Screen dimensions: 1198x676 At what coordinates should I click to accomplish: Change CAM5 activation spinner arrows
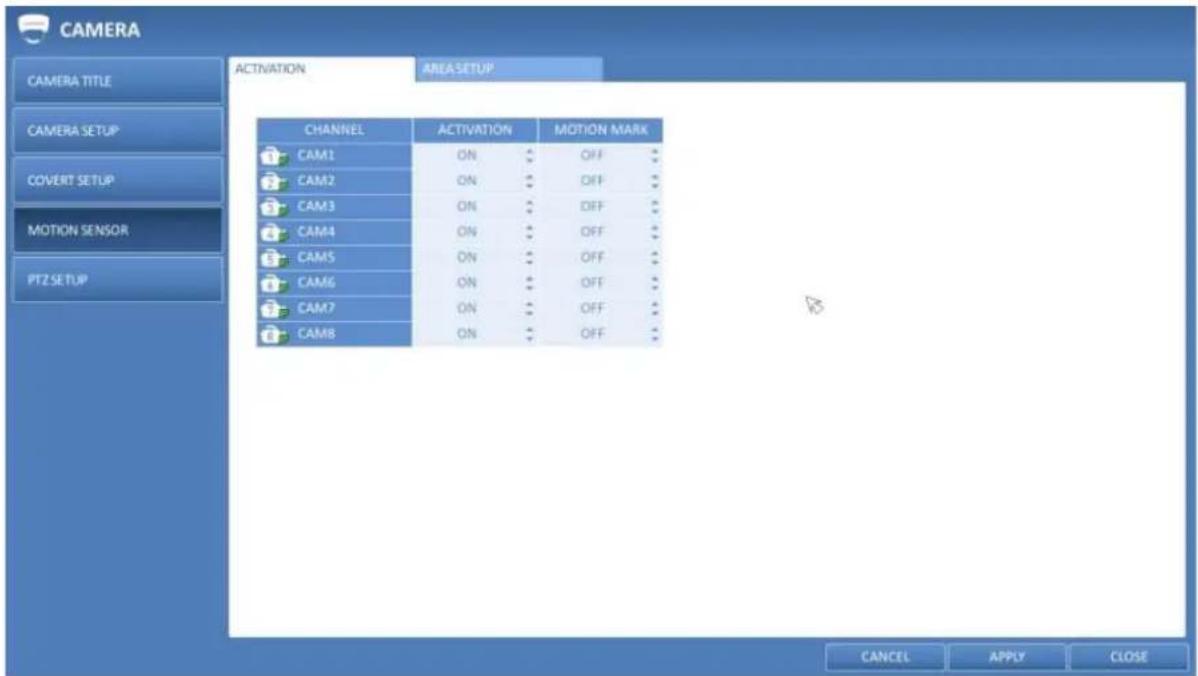click(529, 257)
